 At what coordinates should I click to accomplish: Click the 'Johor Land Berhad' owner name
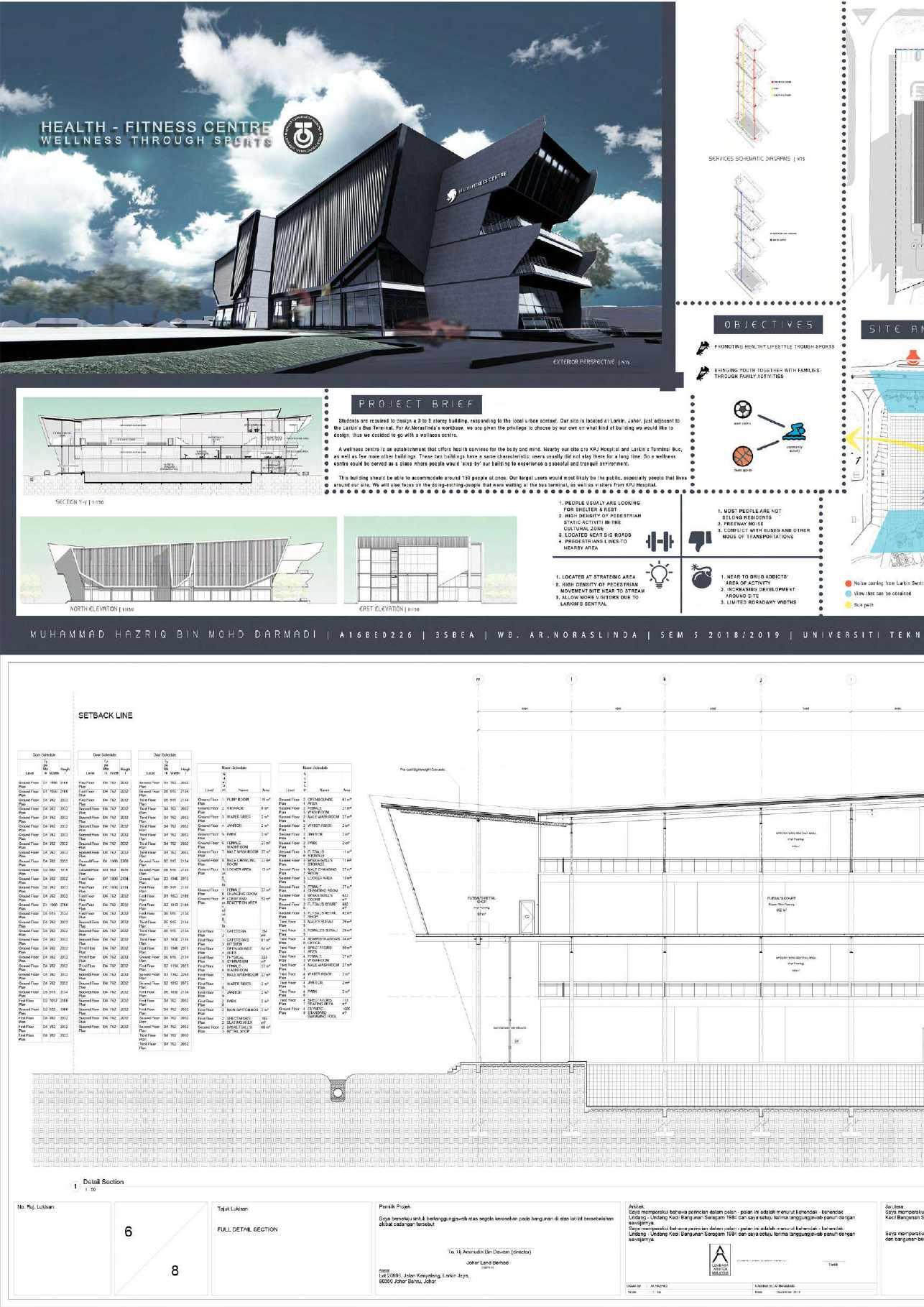pos(487,1262)
